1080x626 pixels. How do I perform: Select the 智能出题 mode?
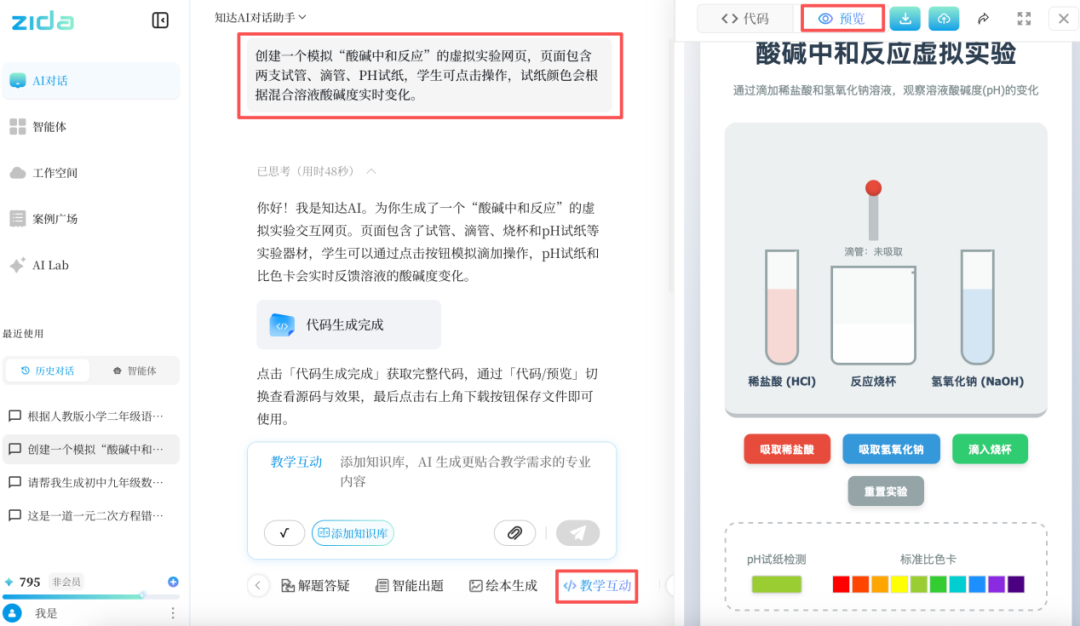409,585
